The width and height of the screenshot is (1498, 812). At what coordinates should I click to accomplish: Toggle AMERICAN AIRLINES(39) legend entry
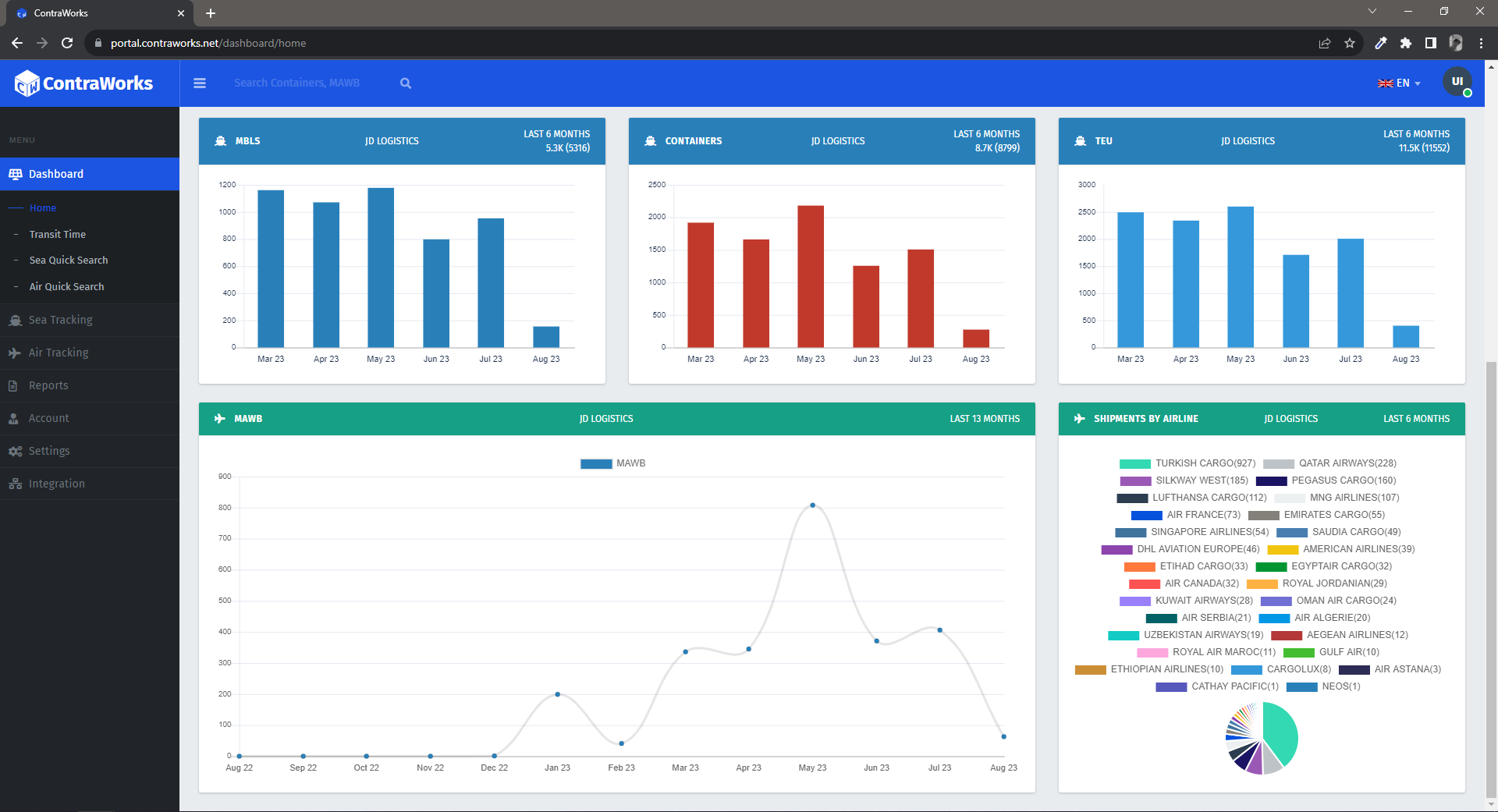tap(1341, 549)
